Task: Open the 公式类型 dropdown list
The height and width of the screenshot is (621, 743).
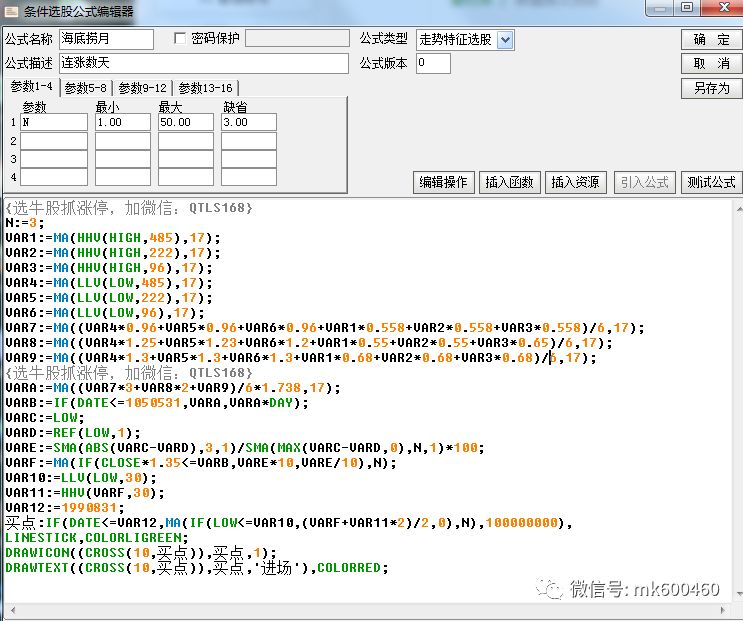Action: 505,39
